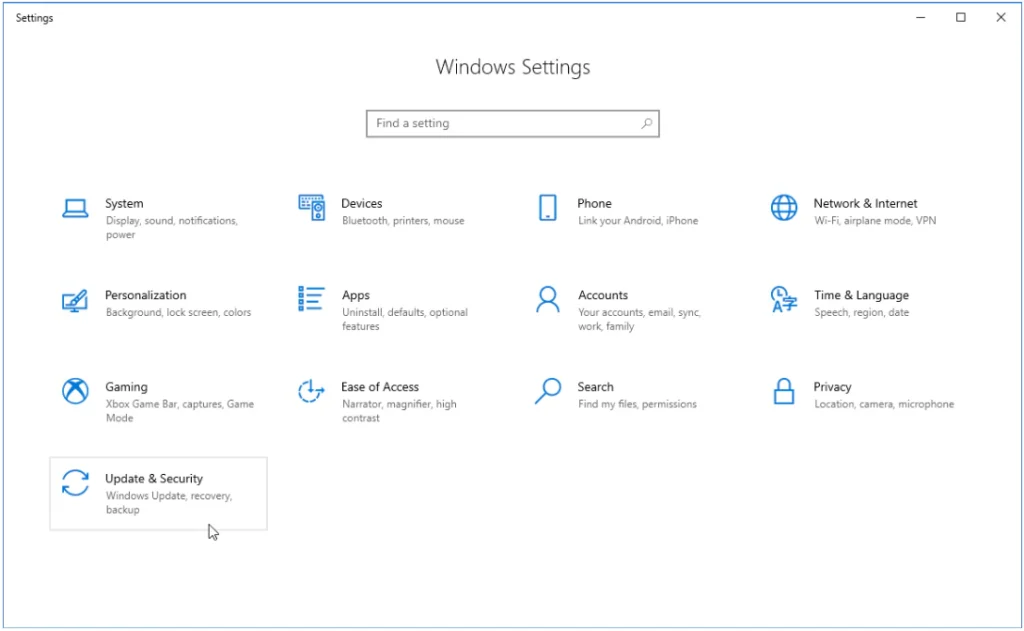1024x631 pixels.
Task: Click the Update & Security refresh arrows icon
Action: tap(75, 483)
